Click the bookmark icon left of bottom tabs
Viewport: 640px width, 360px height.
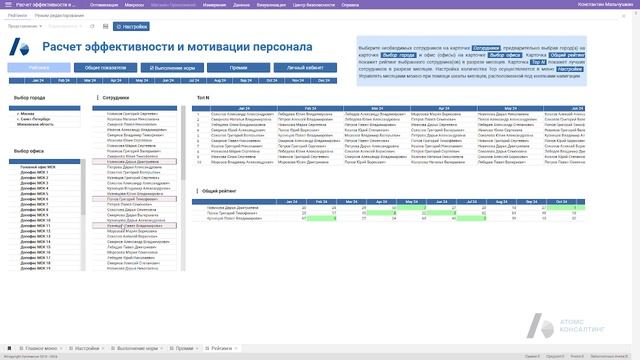pyautogui.click(x=9, y=348)
